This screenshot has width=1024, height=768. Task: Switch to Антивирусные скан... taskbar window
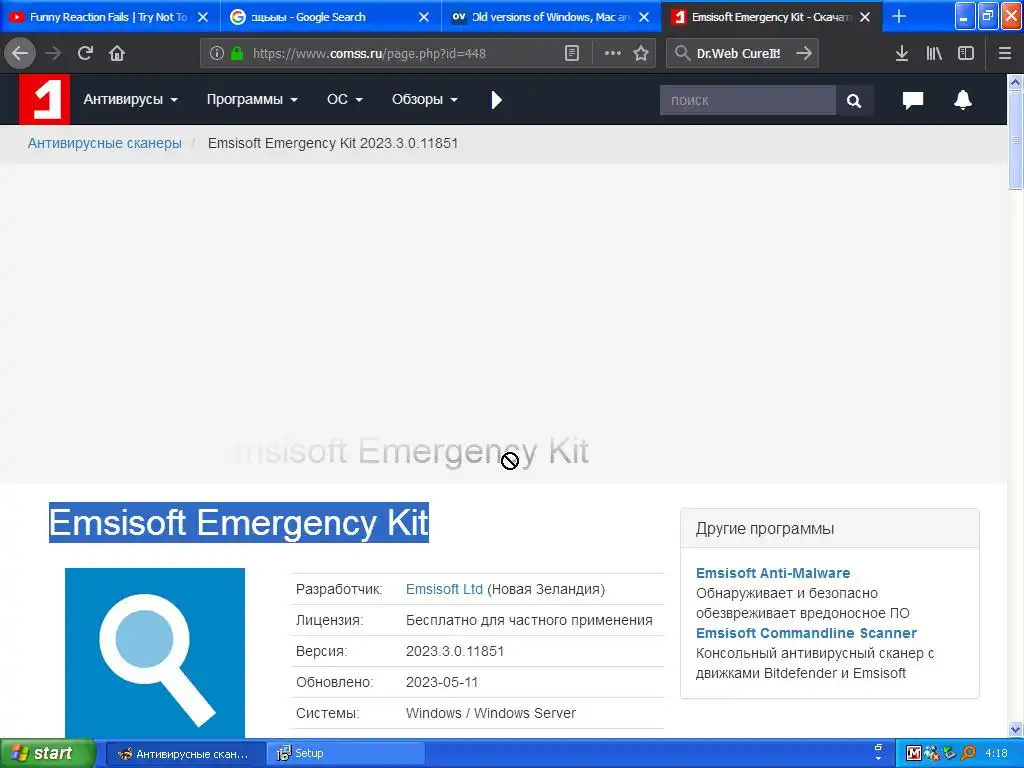click(x=185, y=754)
